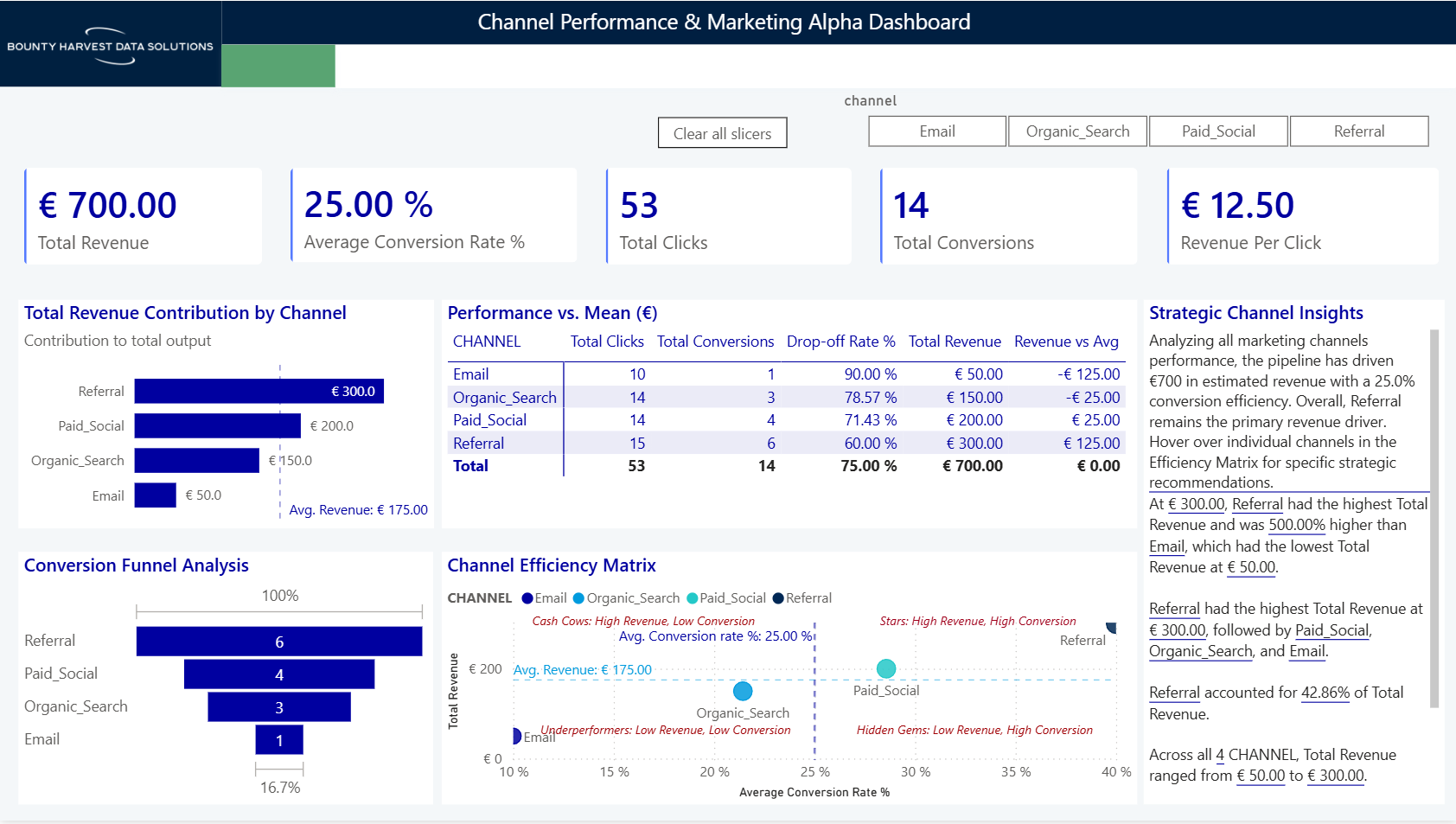Click the Organic_Search legend marker in matrix
Screen dimensions: 1456x824
click(578, 598)
